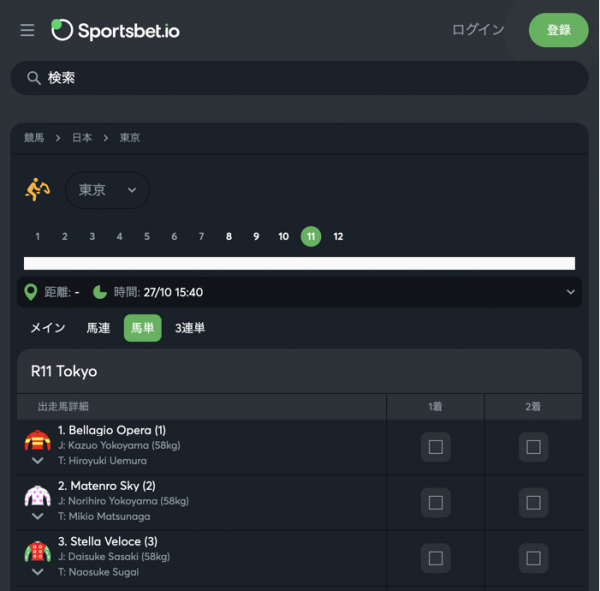Screen dimensions: 600x591
Task: Click the green location pin icon
Action: tap(31, 292)
